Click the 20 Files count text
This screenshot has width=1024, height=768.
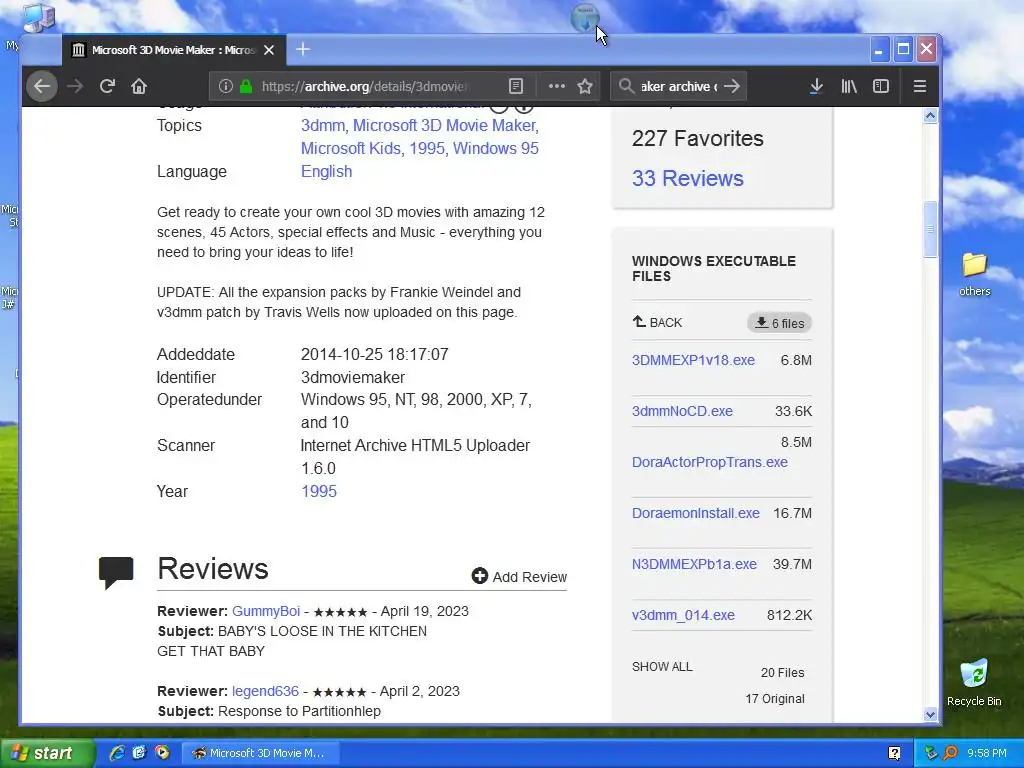(x=782, y=673)
